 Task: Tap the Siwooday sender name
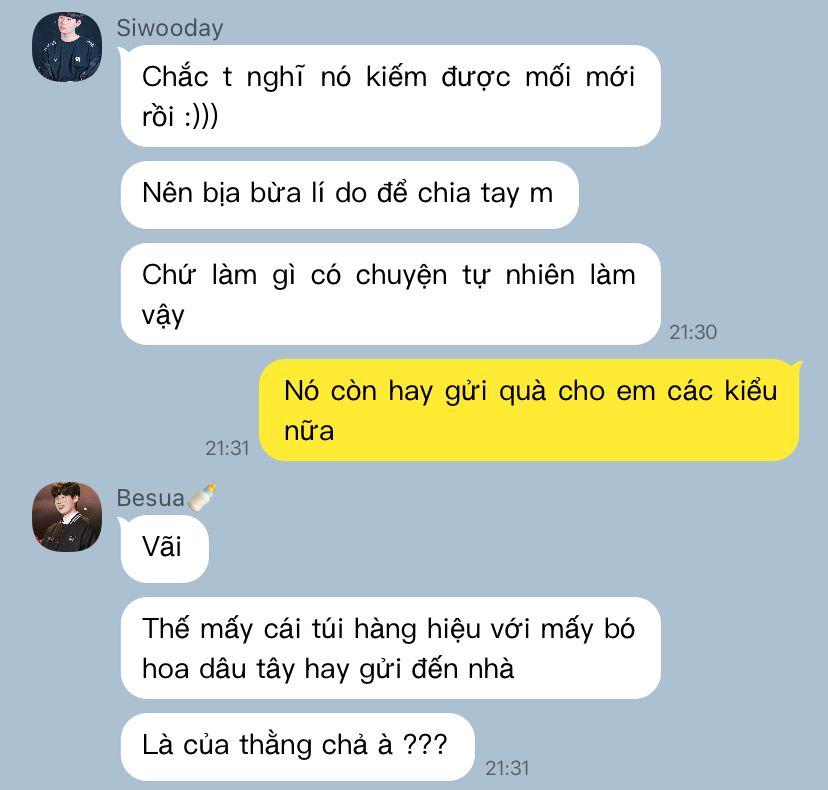pyautogui.click(x=170, y=28)
